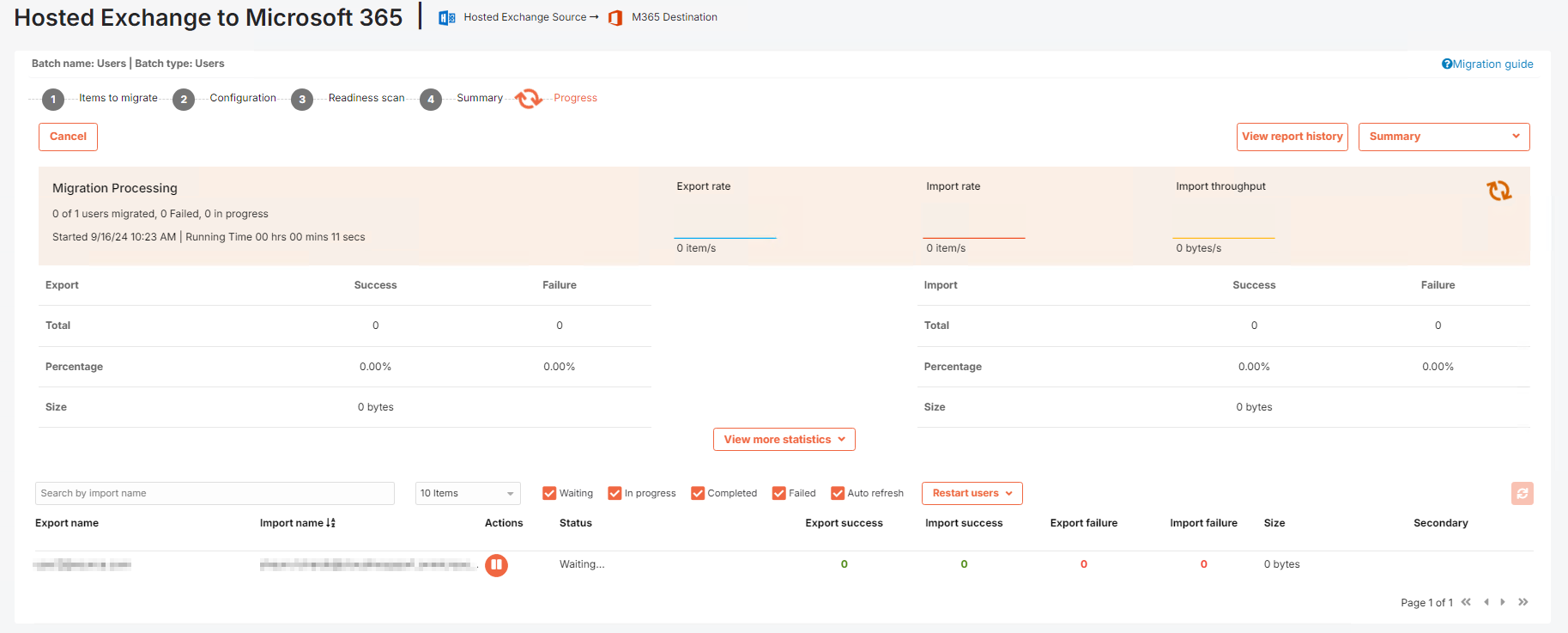
Task: Click the Export success column header
Action: (844, 523)
